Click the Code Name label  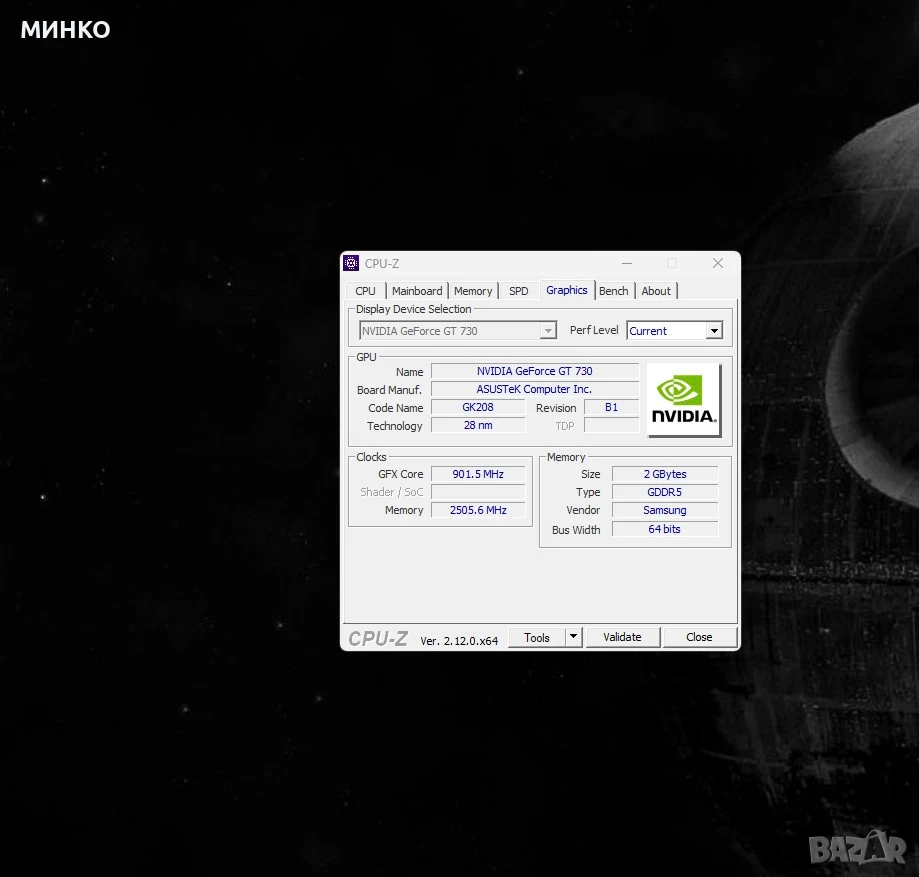[396, 408]
